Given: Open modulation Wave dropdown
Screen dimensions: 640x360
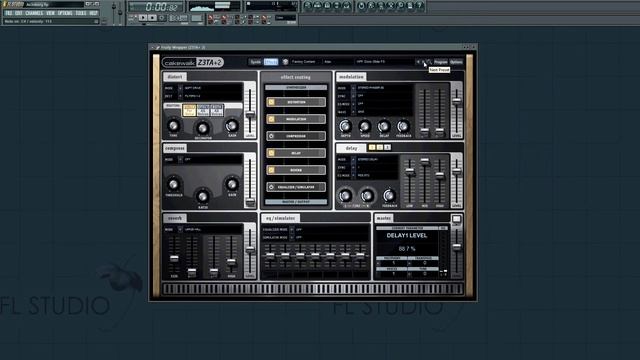Looking at the screenshot, I should point(353,112).
